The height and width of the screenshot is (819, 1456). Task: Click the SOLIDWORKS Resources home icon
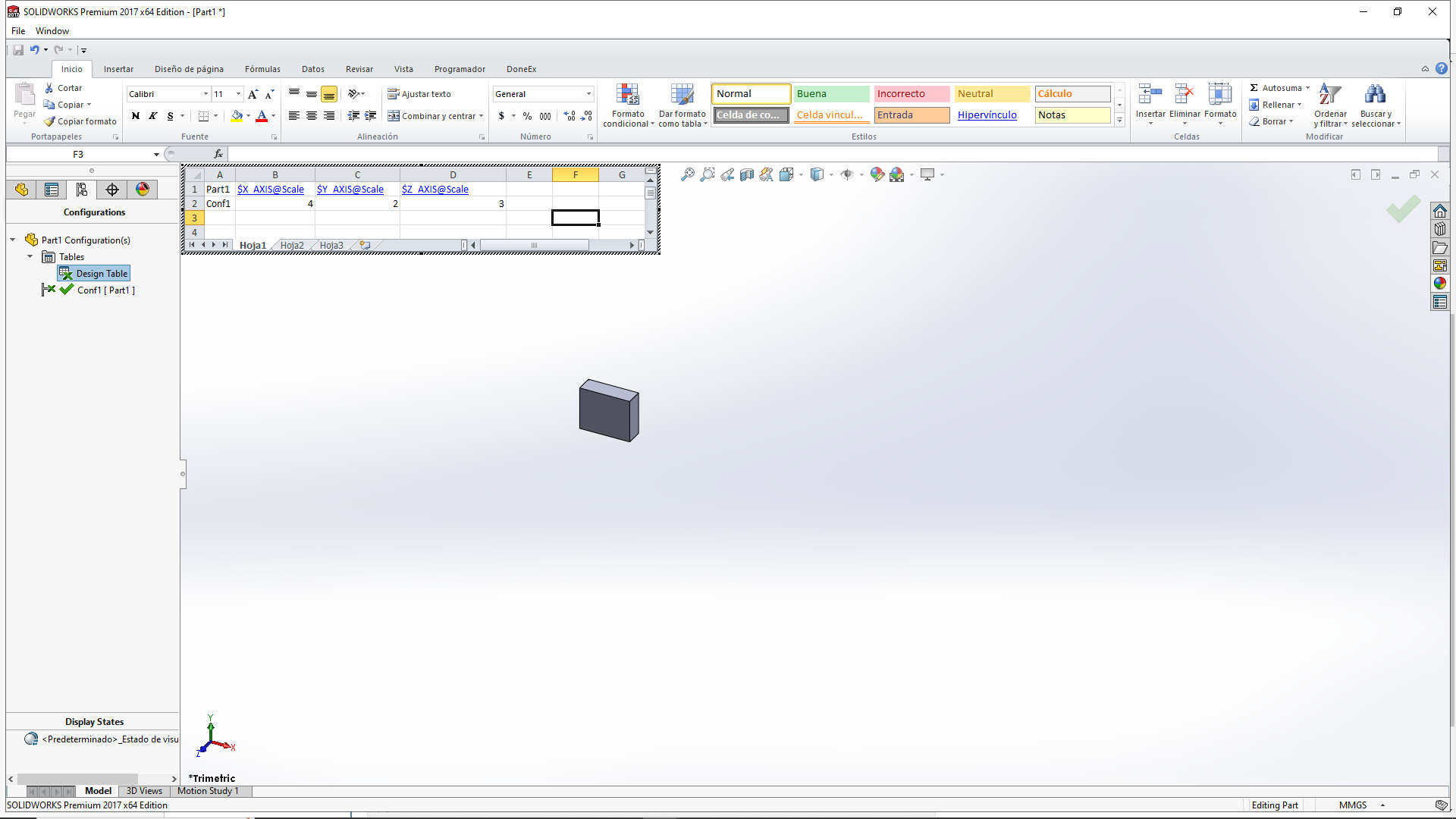[1439, 212]
